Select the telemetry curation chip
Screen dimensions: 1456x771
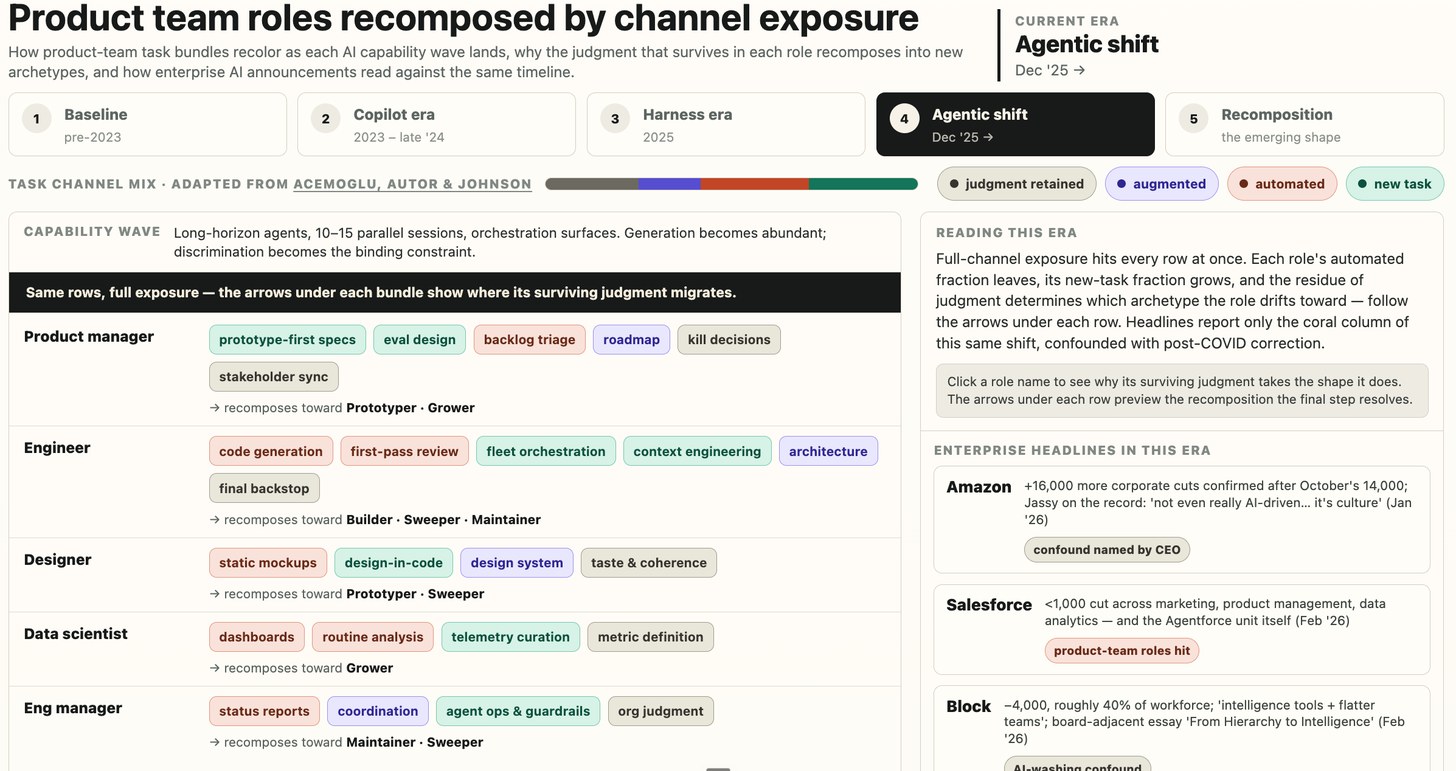(x=510, y=637)
